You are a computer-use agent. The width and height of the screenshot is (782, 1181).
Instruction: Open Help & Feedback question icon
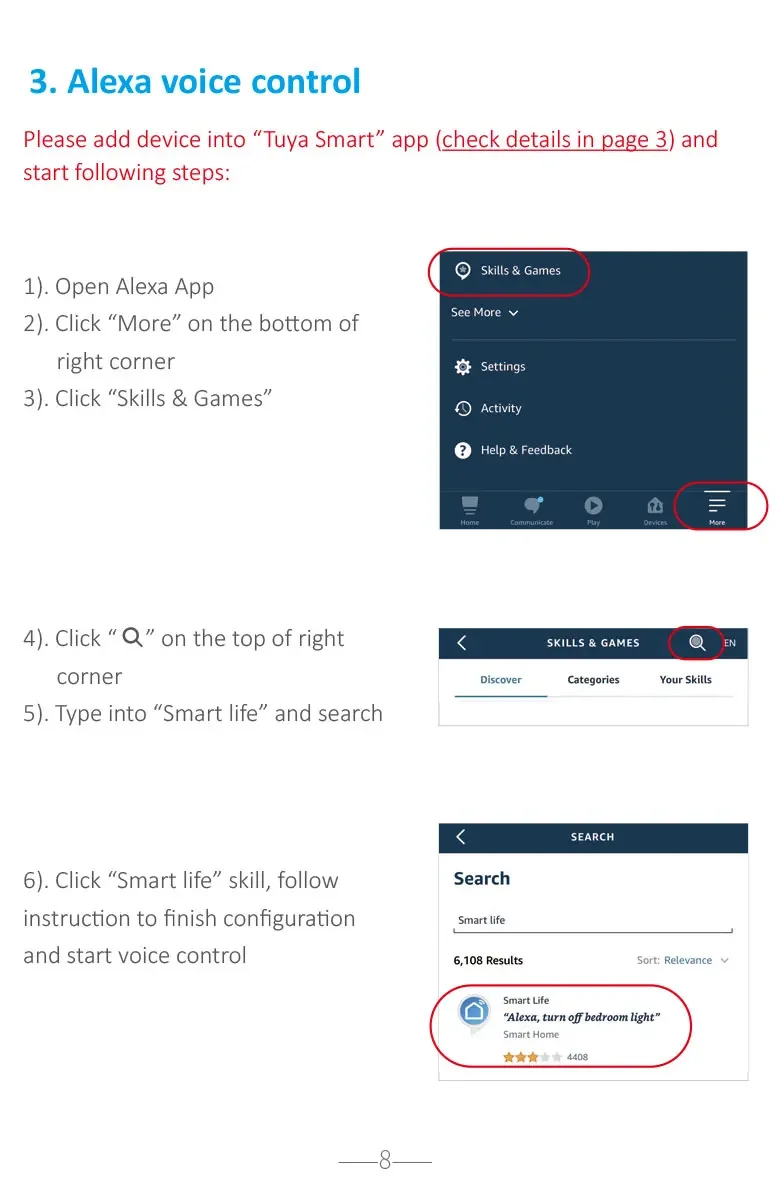tap(463, 450)
